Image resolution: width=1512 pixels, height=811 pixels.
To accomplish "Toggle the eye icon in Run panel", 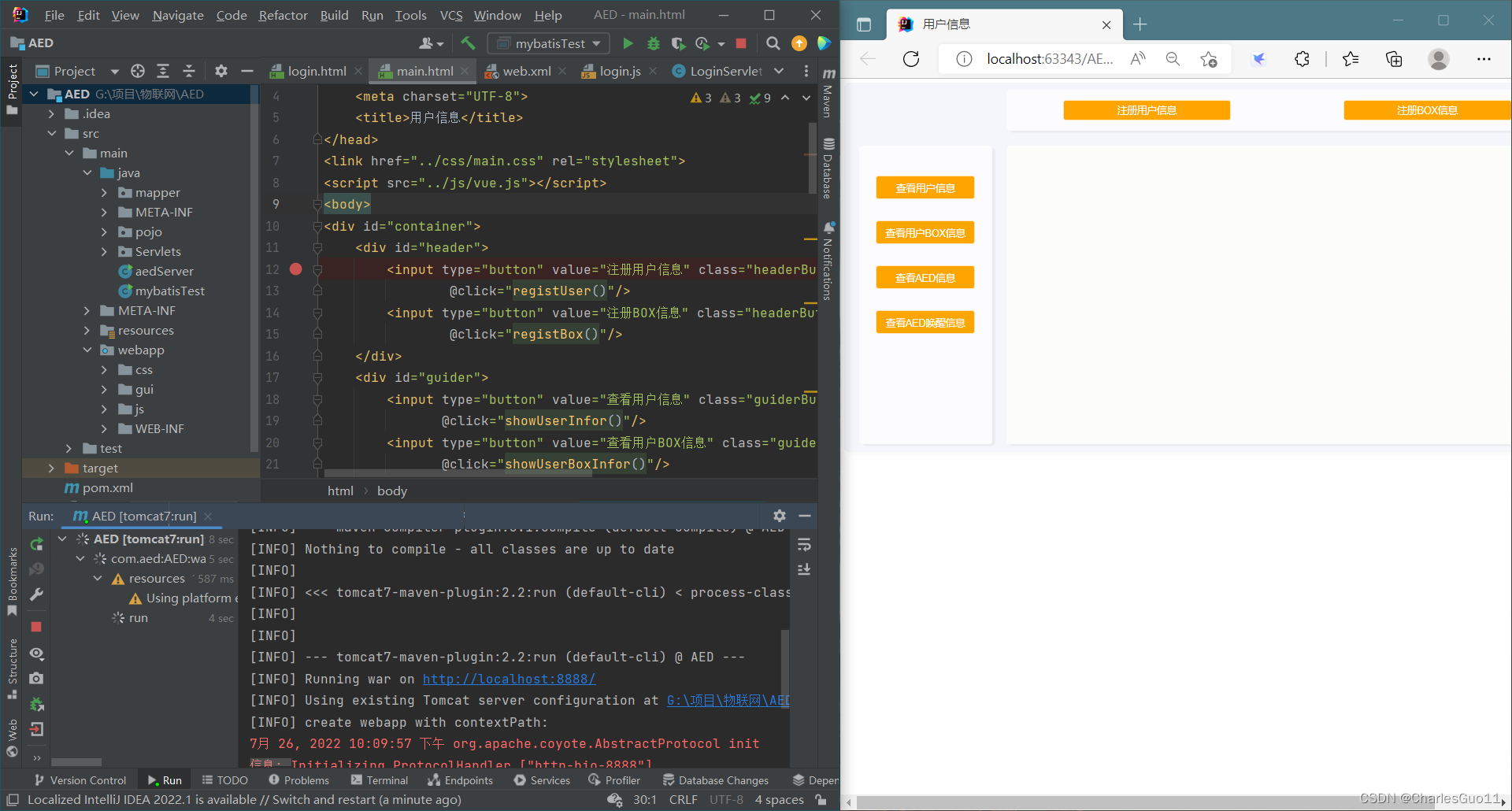I will (36, 654).
